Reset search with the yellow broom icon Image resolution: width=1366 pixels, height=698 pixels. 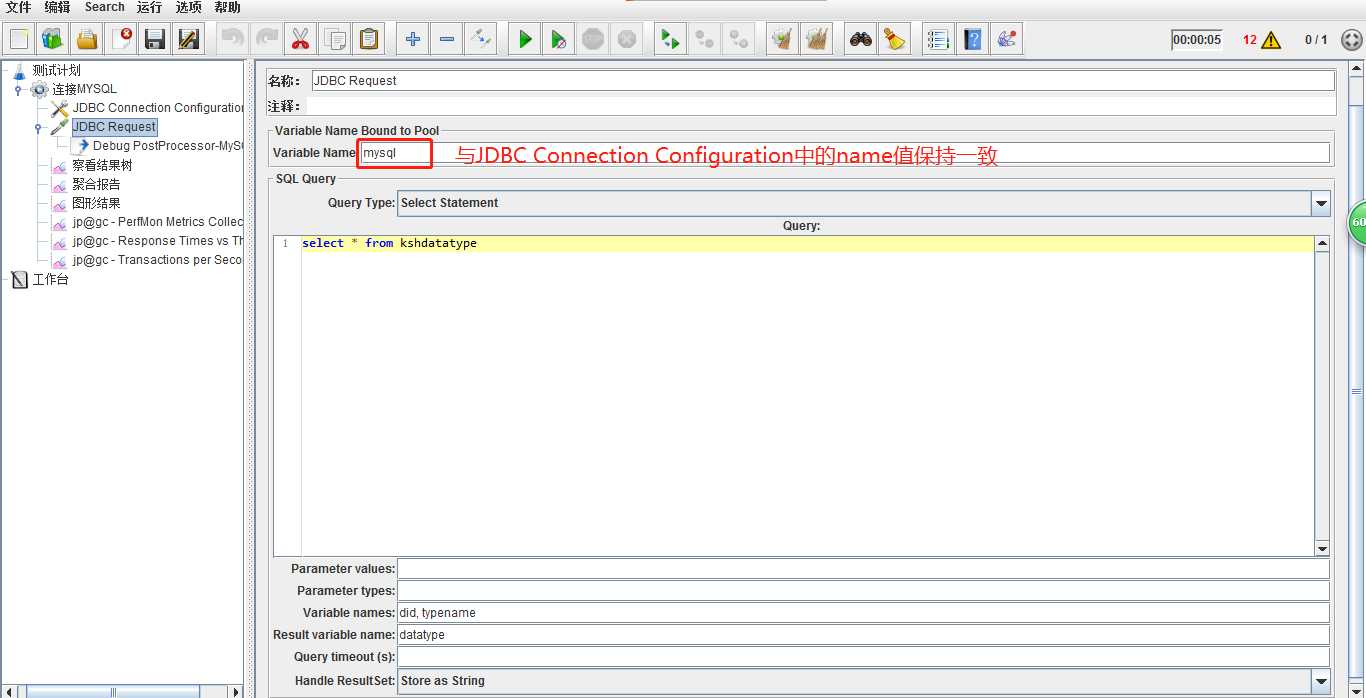tap(894, 39)
